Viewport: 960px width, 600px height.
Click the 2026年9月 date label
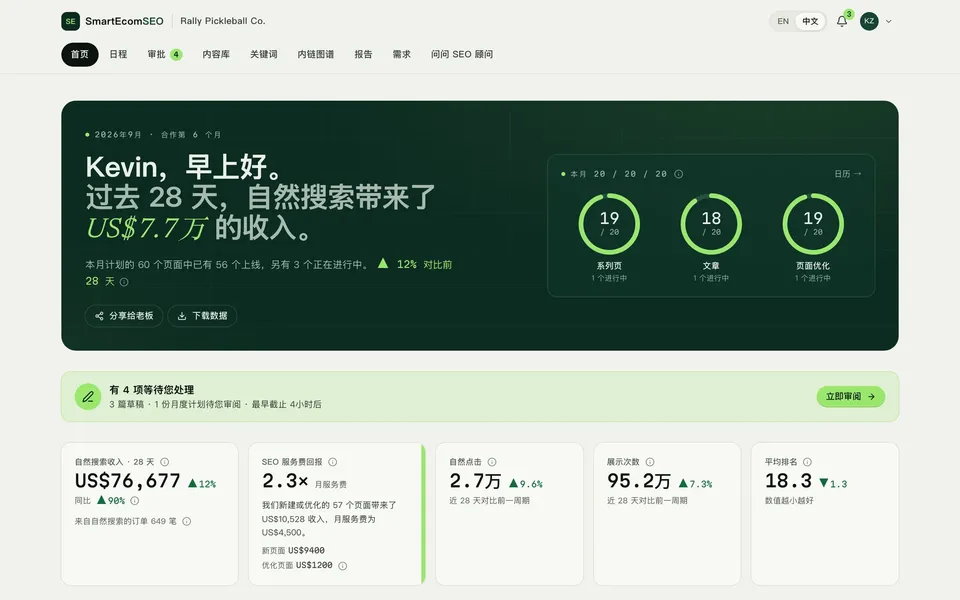pos(118,135)
